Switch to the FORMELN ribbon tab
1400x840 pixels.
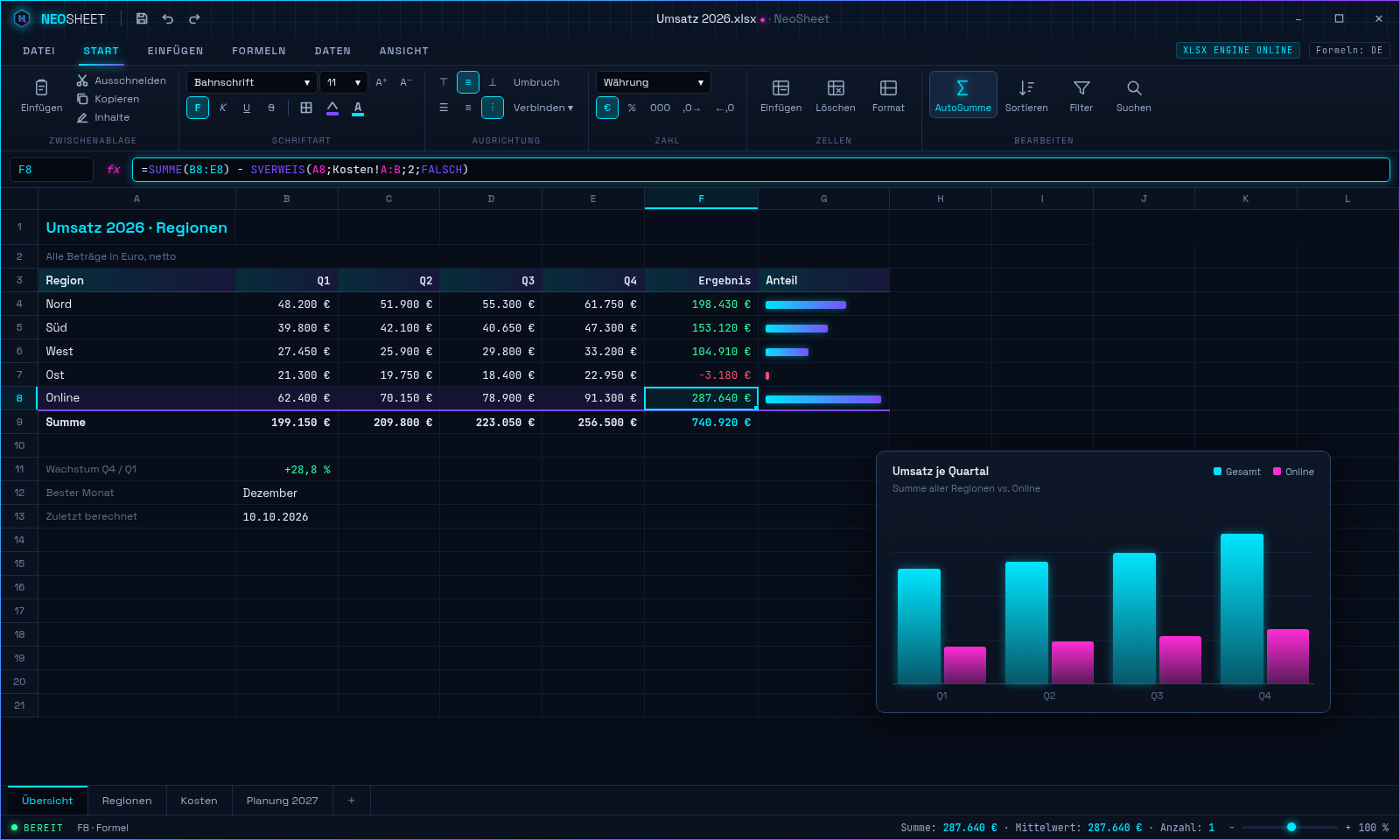click(x=259, y=51)
